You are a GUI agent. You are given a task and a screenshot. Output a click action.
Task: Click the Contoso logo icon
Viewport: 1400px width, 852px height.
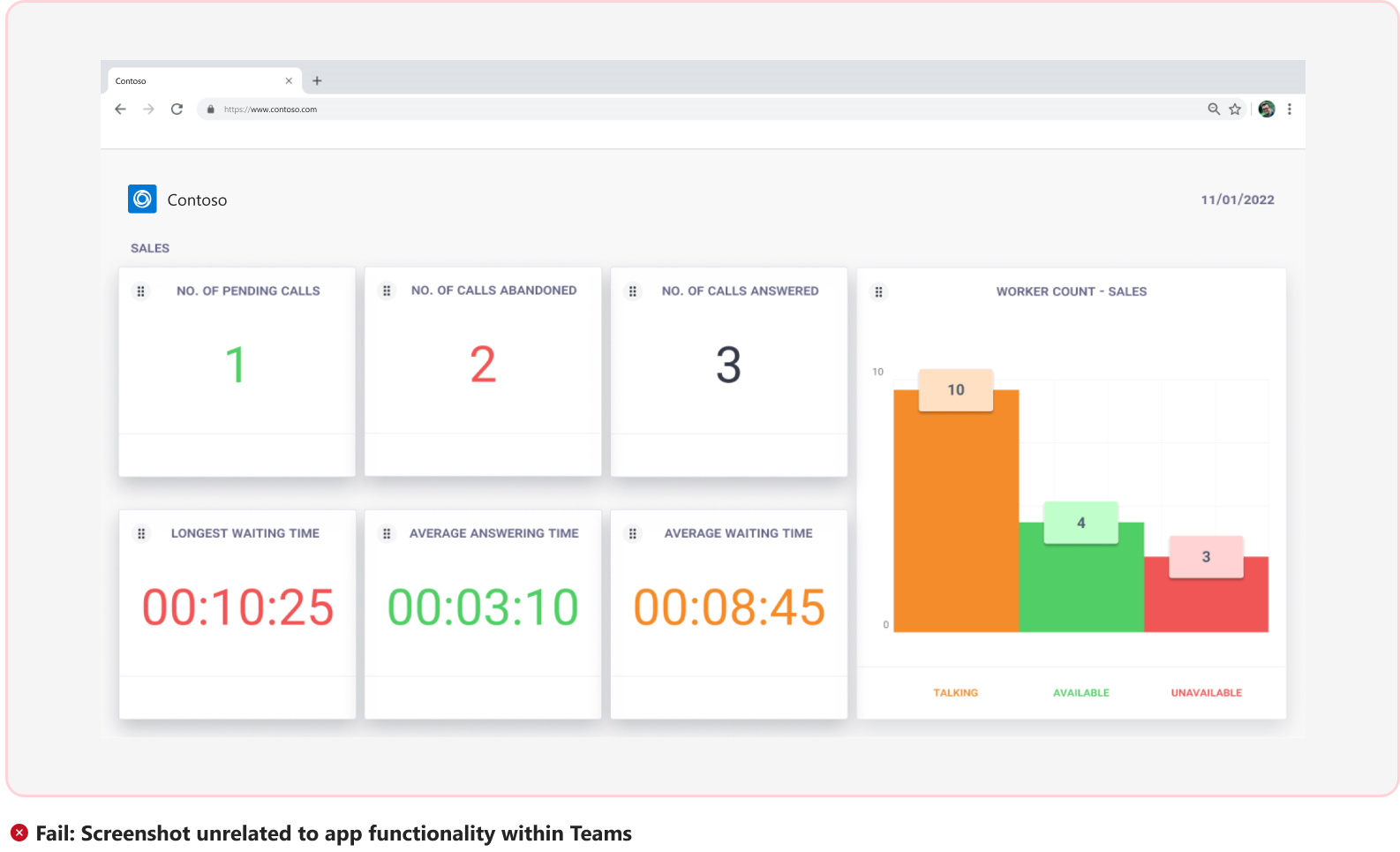coord(142,200)
